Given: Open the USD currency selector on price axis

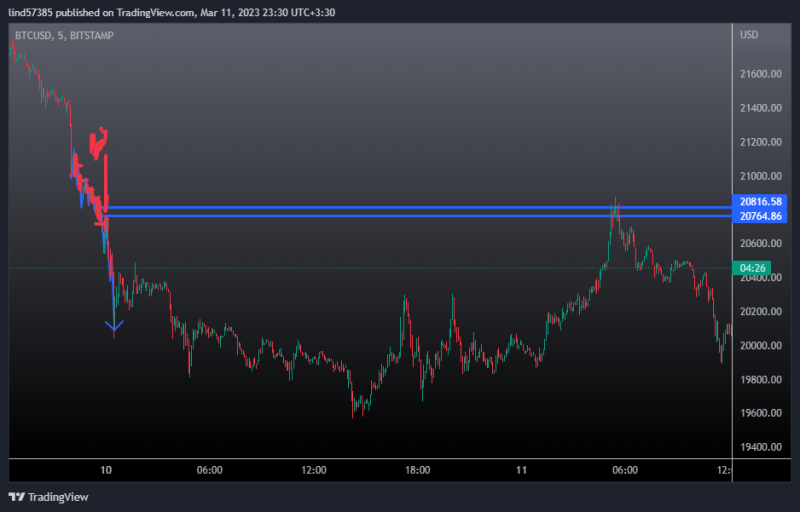Looking at the screenshot, I should pos(749,36).
